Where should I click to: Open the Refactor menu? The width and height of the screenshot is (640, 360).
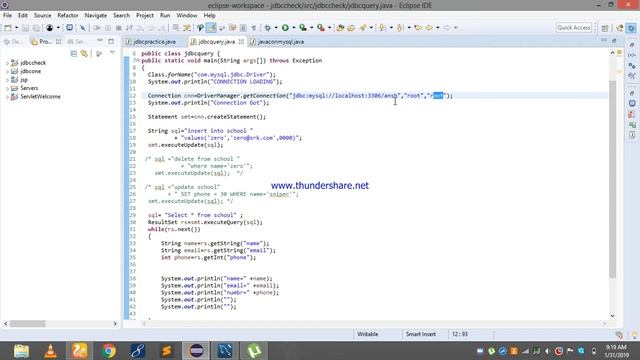68,16
